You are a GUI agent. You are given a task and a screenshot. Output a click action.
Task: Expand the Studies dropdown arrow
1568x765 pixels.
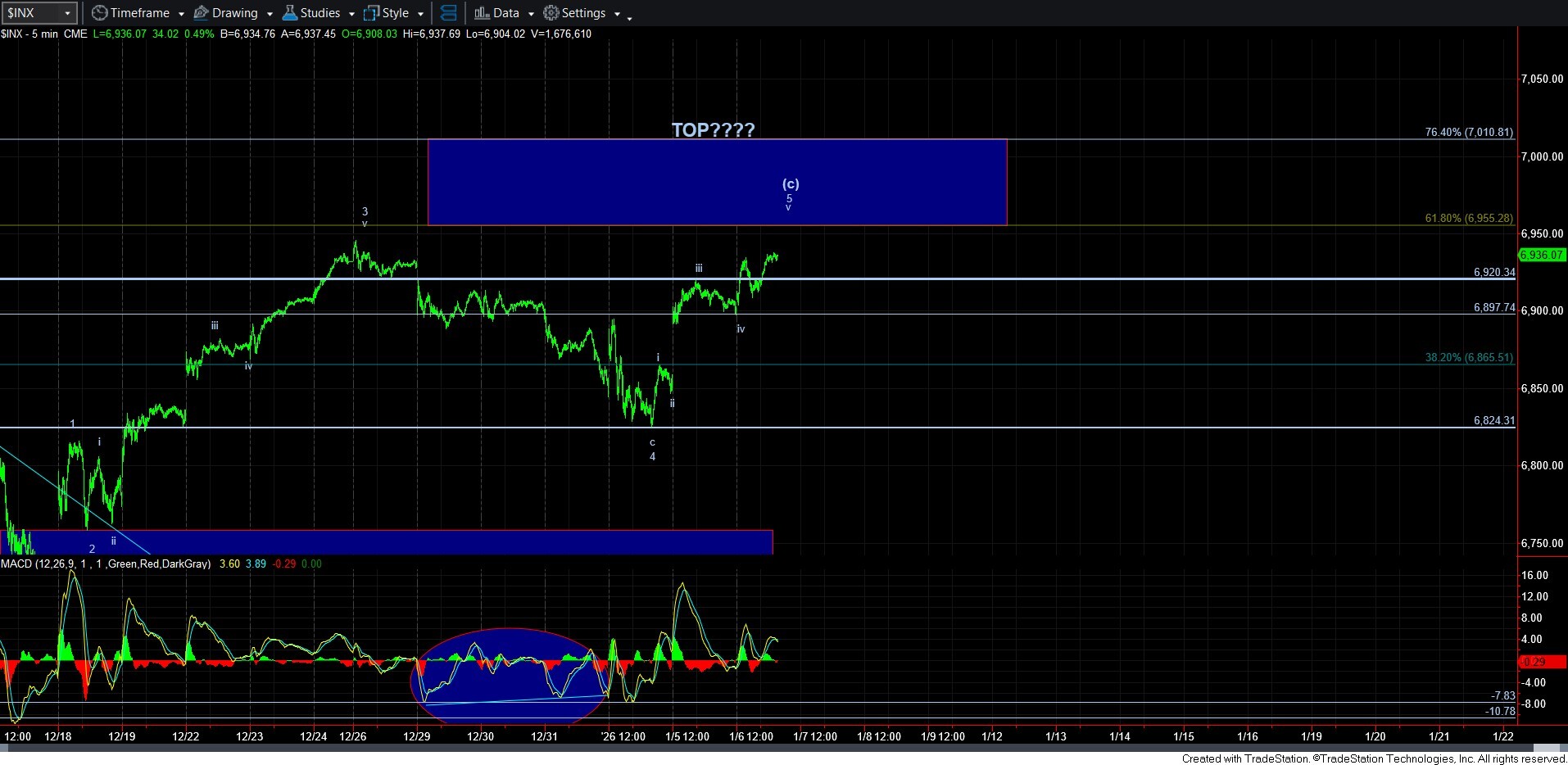coord(351,14)
